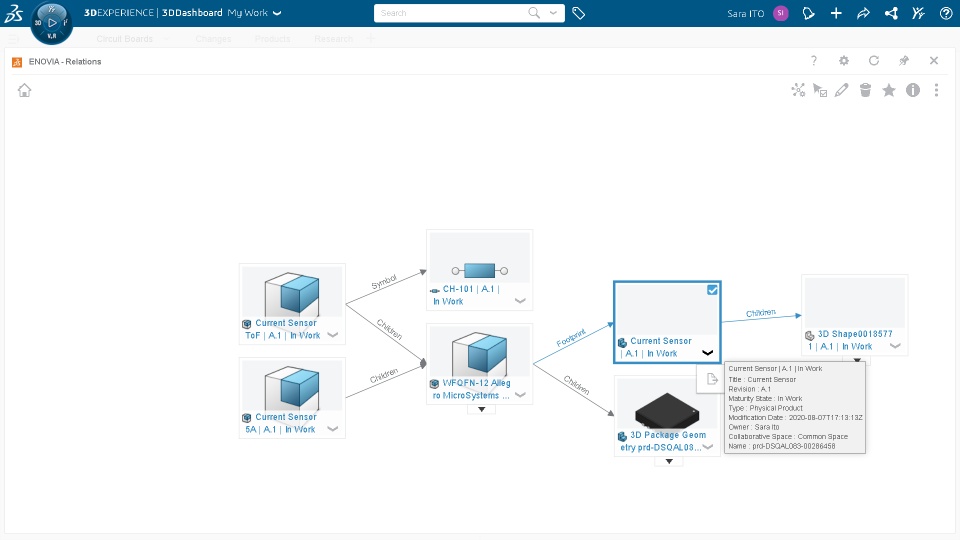The width and height of the screenshot is (960, 540).
Task: Expand the search options chevron
Action: (553, 13)
